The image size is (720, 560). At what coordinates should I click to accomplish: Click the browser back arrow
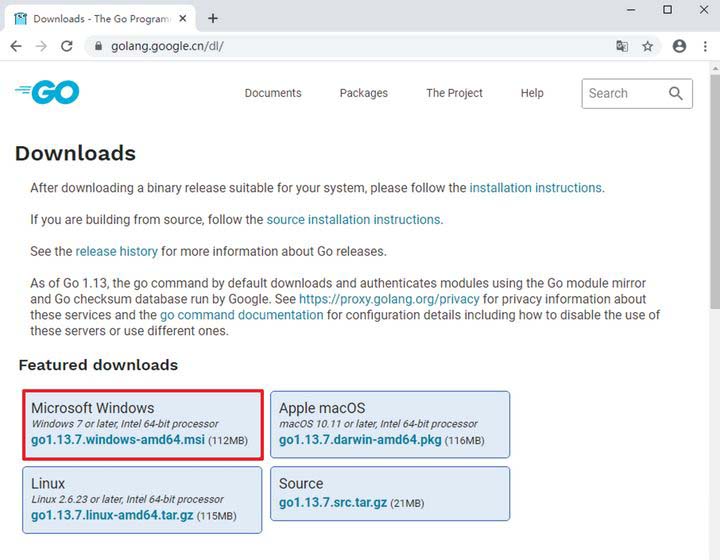16,46
